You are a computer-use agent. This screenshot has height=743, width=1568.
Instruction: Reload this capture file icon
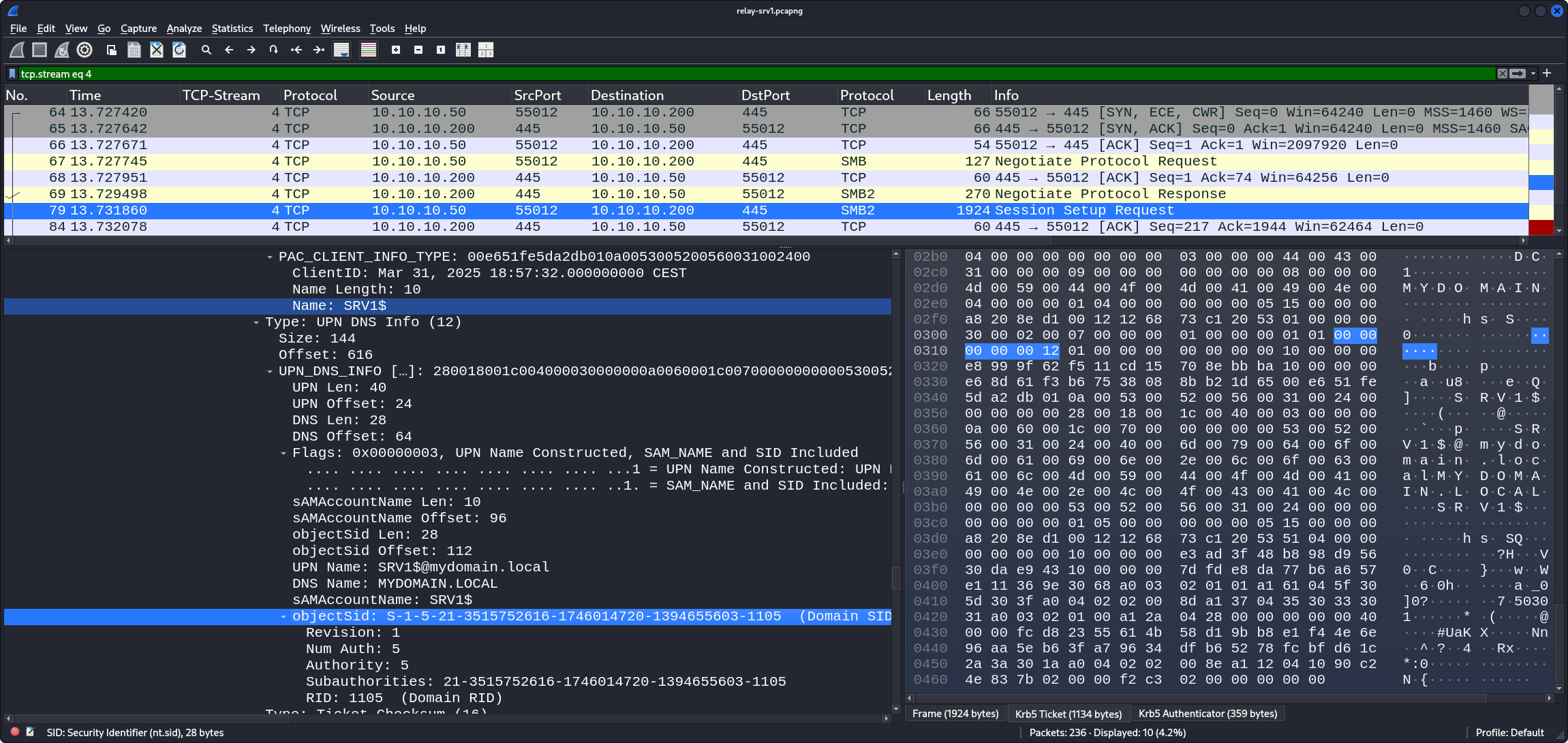point(179,50)
